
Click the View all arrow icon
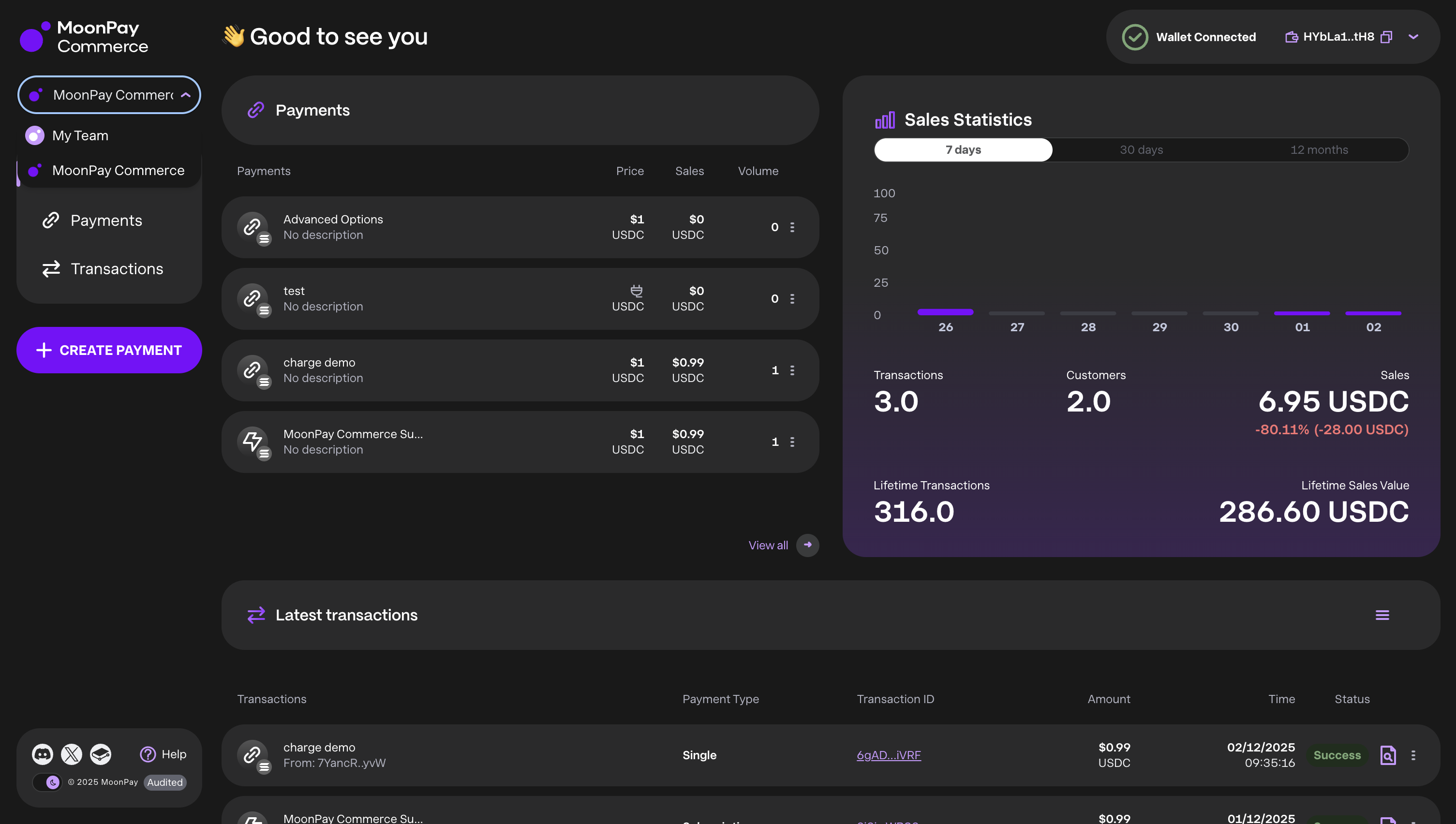pos(807,545)
